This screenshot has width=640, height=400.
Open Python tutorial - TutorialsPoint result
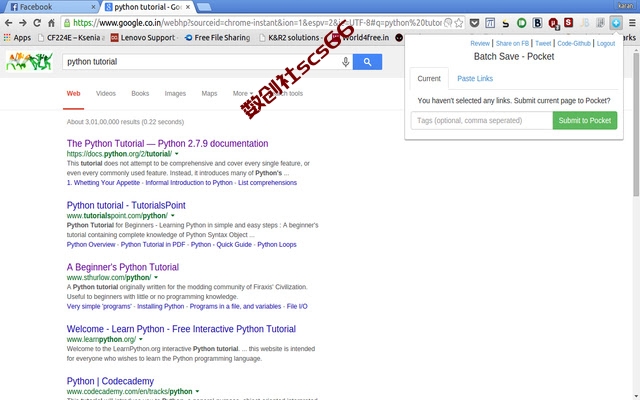click(x=126, y=205)
